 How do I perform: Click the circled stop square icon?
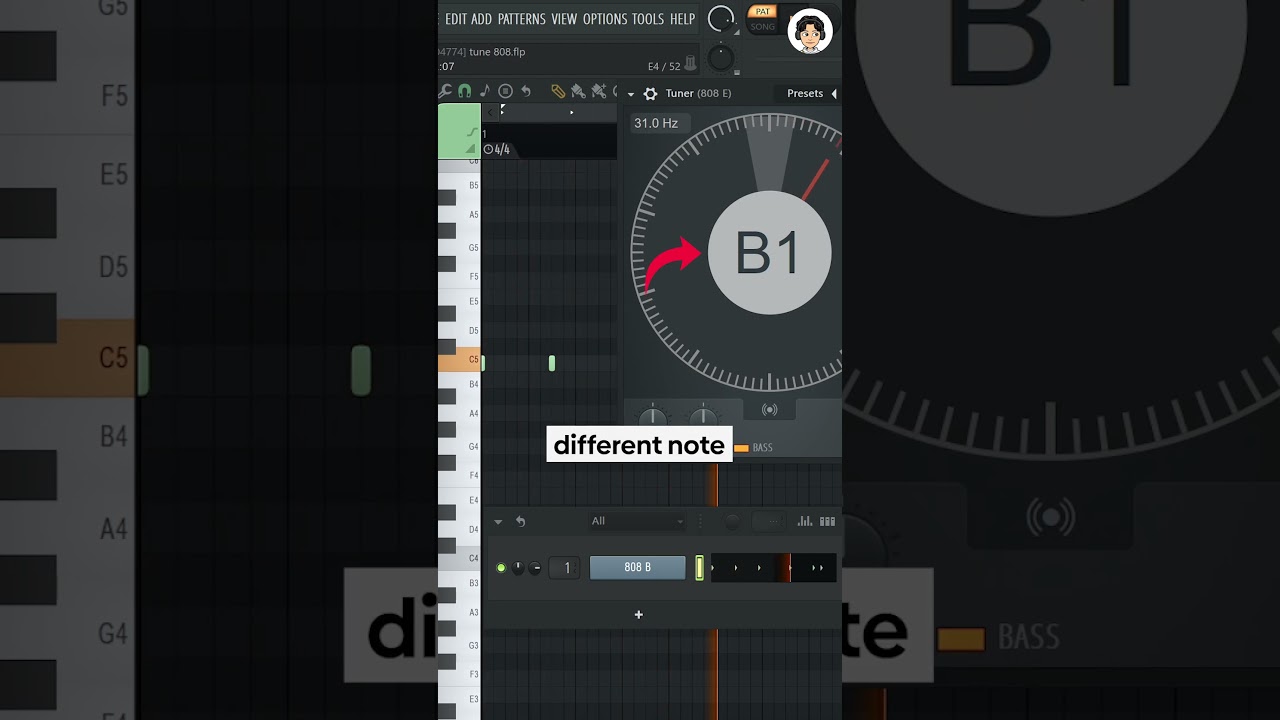pyautogui.click(x=505, y=91)
